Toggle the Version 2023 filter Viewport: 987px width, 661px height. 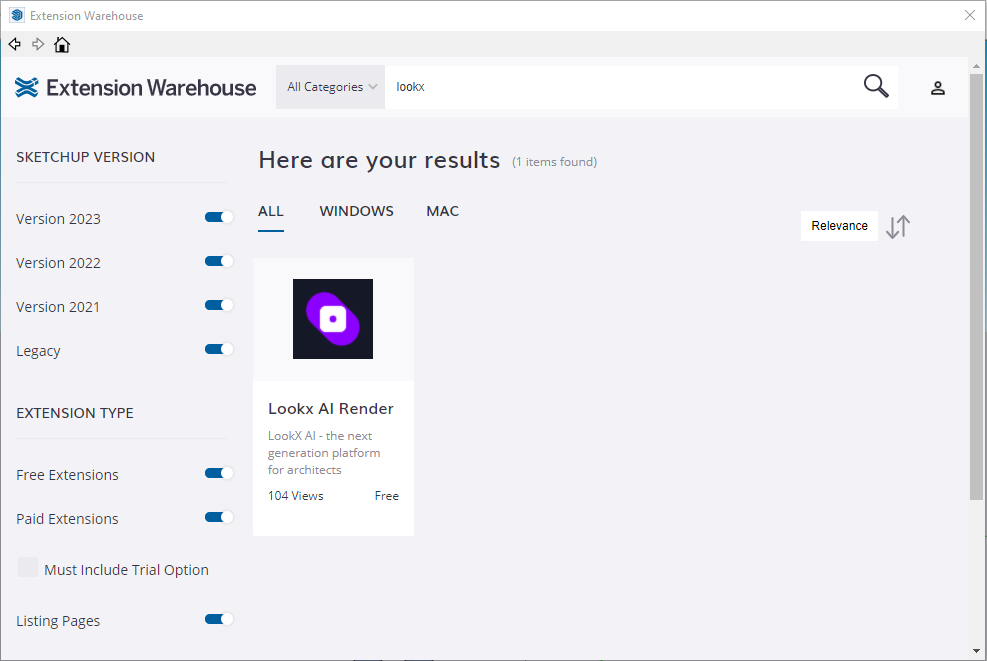tap(219, 217)
